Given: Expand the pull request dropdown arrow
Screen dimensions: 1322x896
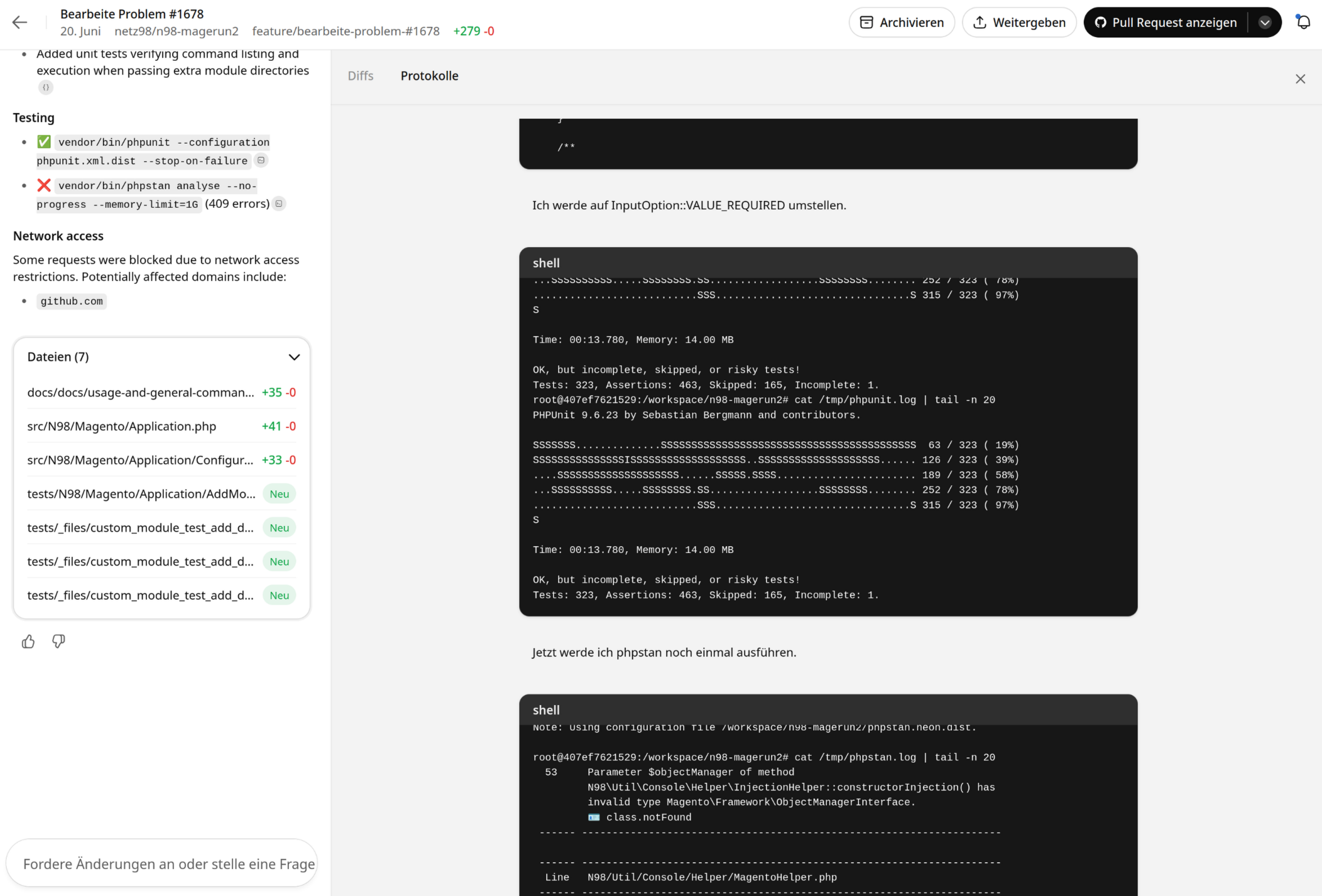Looking at the screenshot, I should [x=1265, y=22].
